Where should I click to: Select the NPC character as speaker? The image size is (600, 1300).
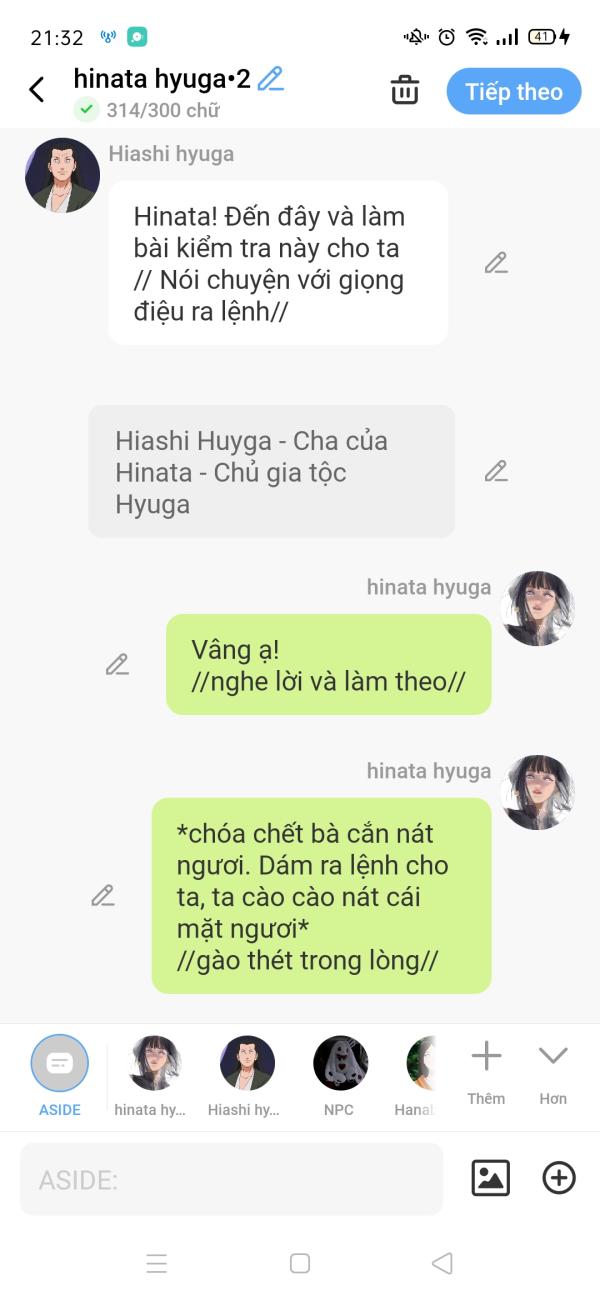(340, 1076)
